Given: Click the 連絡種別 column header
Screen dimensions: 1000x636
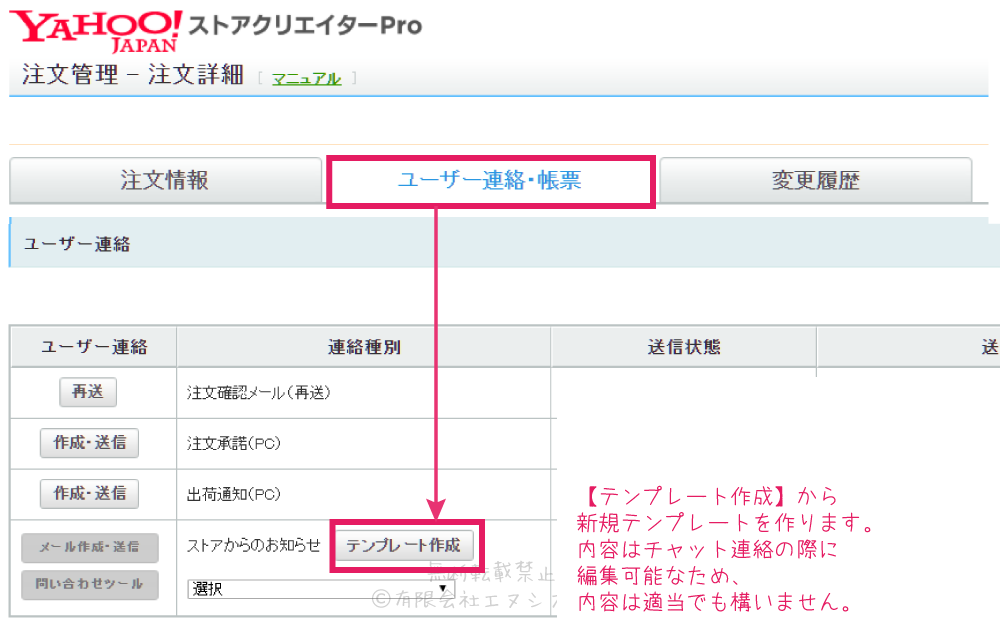Looking at the screenshot, I should click(x=364, y=347).
